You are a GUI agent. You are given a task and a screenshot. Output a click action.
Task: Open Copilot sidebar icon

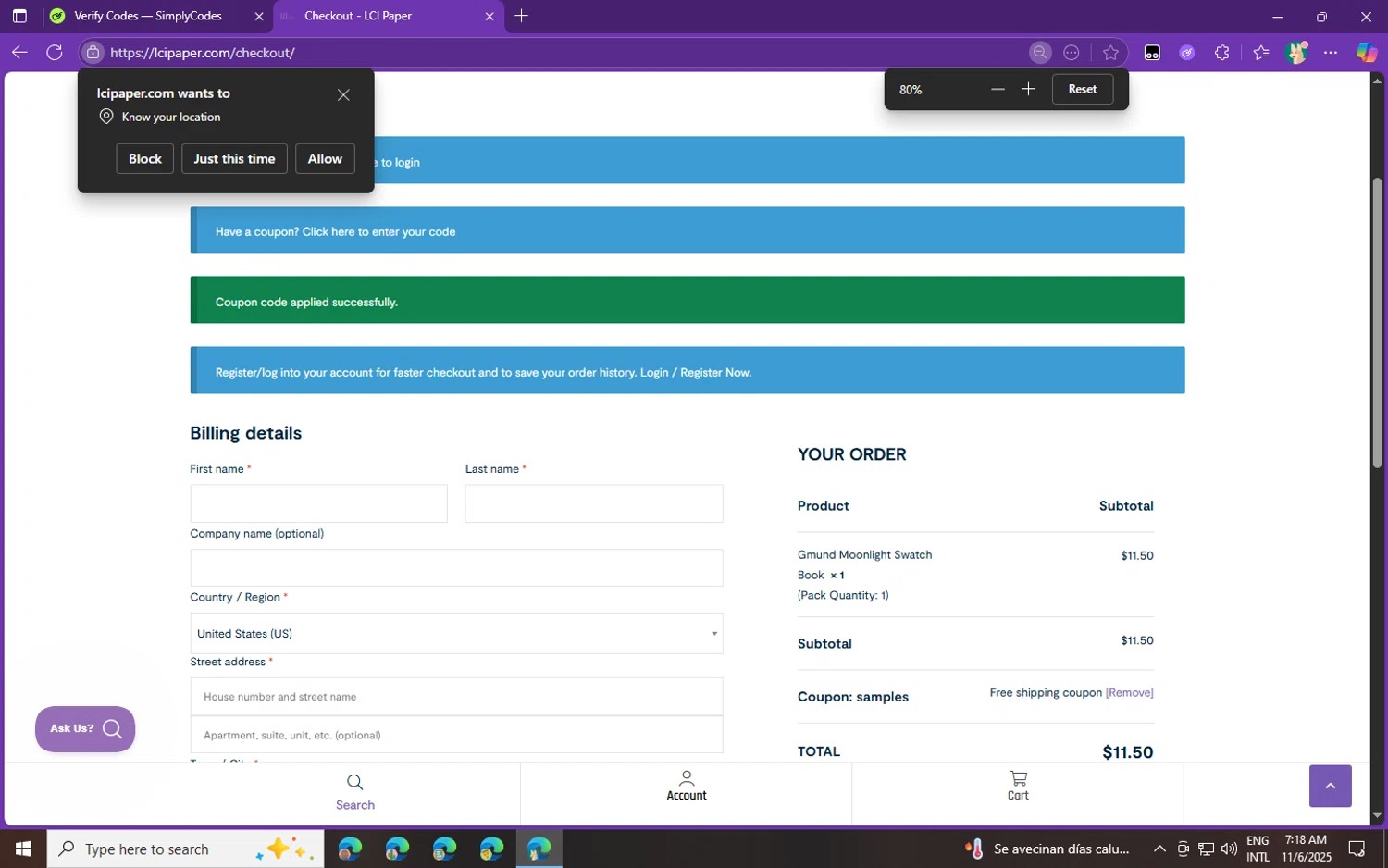click(x=1366, y=53)
